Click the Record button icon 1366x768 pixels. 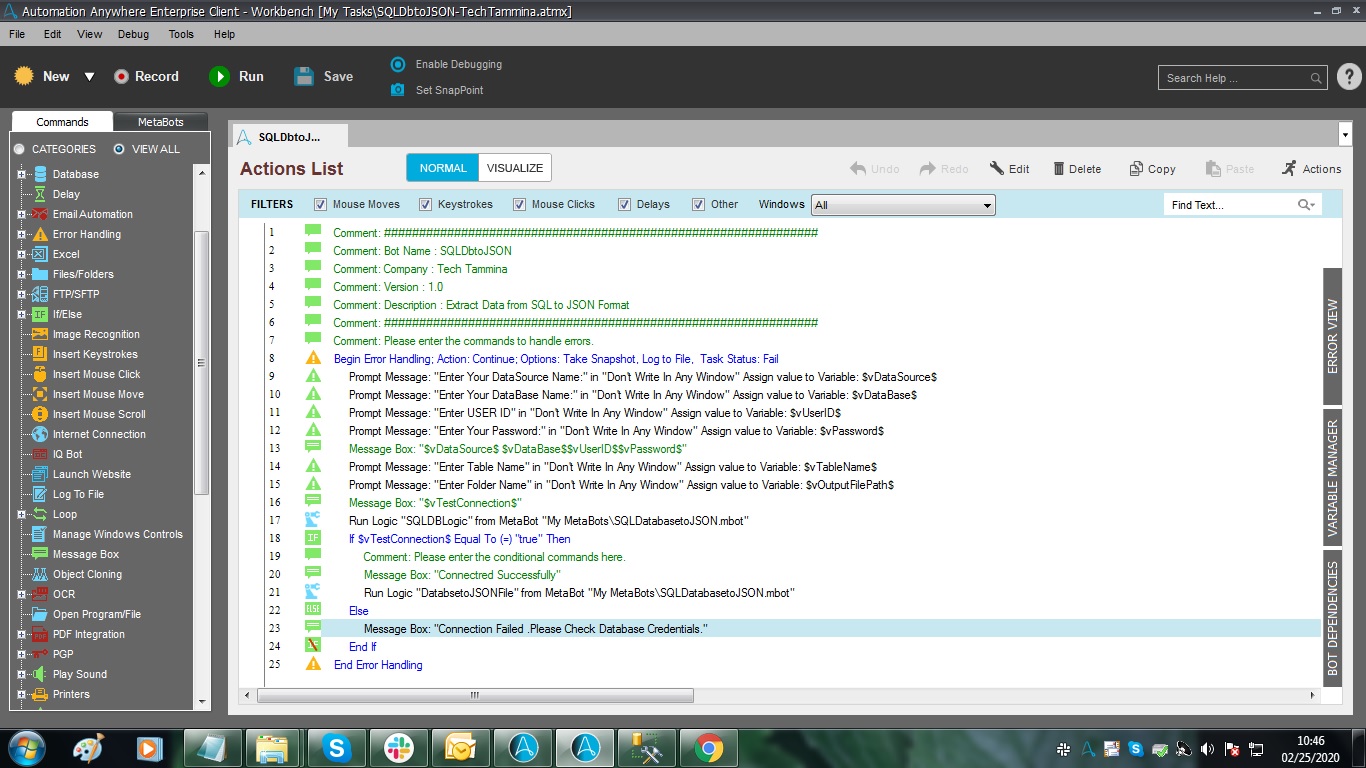[x=121, y=76]
